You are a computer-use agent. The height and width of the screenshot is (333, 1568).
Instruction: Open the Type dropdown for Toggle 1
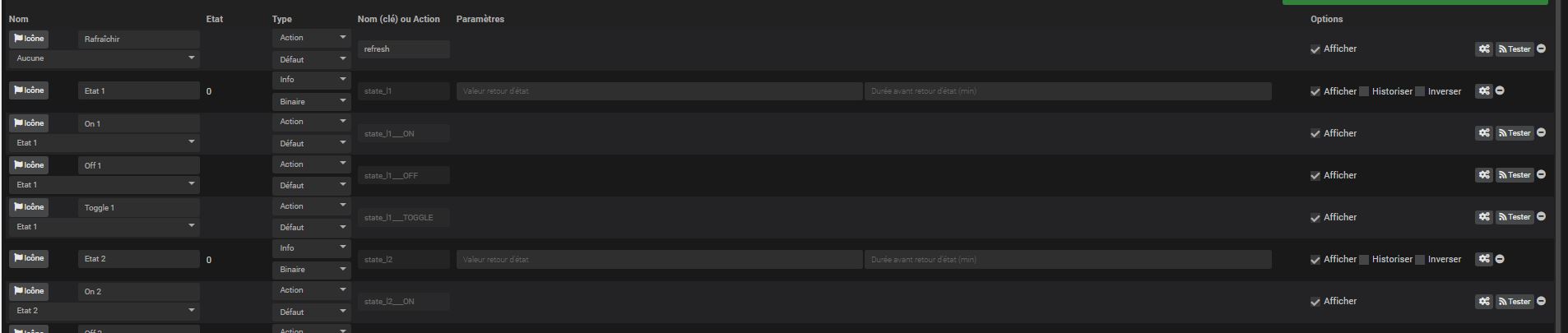pos(311,206)
